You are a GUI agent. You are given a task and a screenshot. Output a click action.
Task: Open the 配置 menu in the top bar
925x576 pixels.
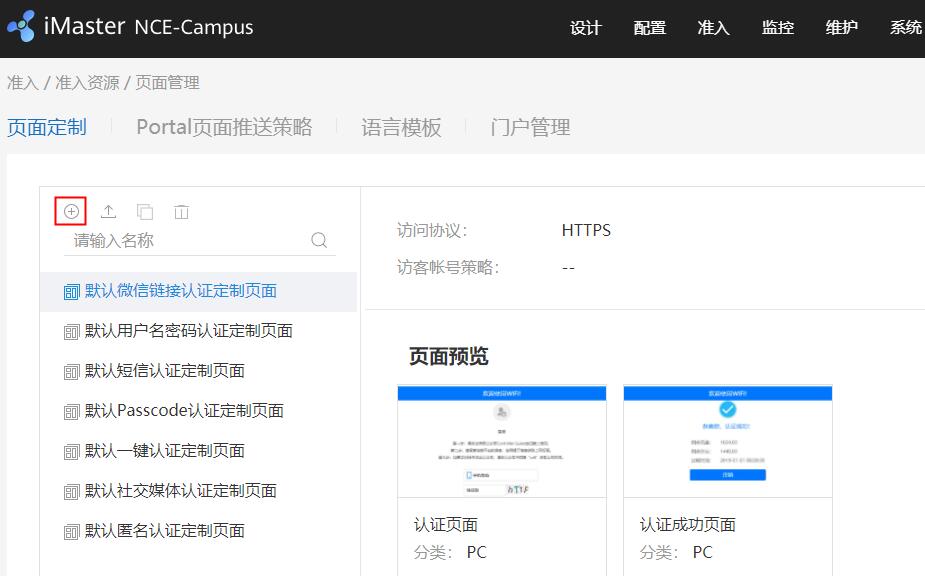[649, 28]
